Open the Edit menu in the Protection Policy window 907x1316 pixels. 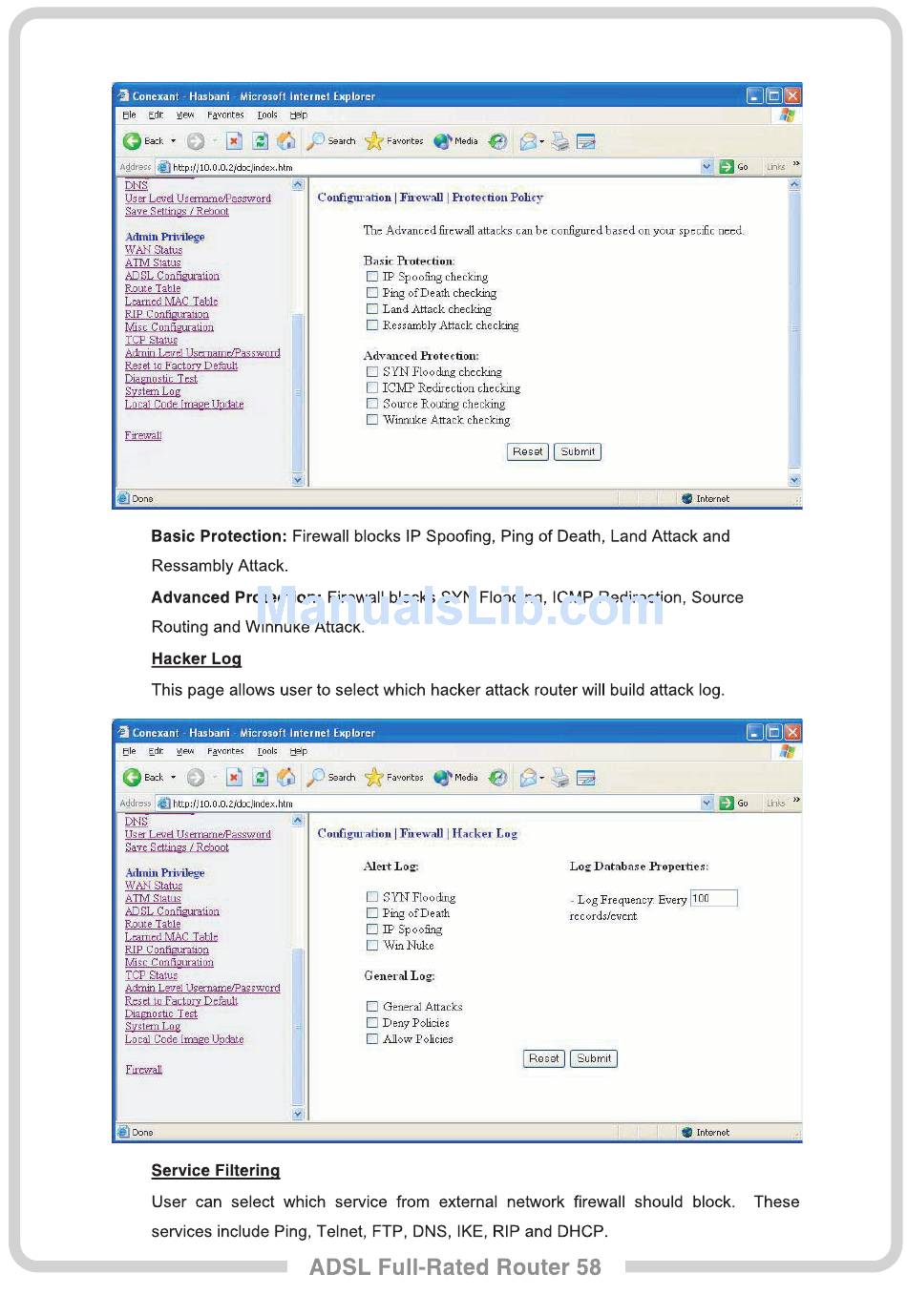click(x=156, y=115)
